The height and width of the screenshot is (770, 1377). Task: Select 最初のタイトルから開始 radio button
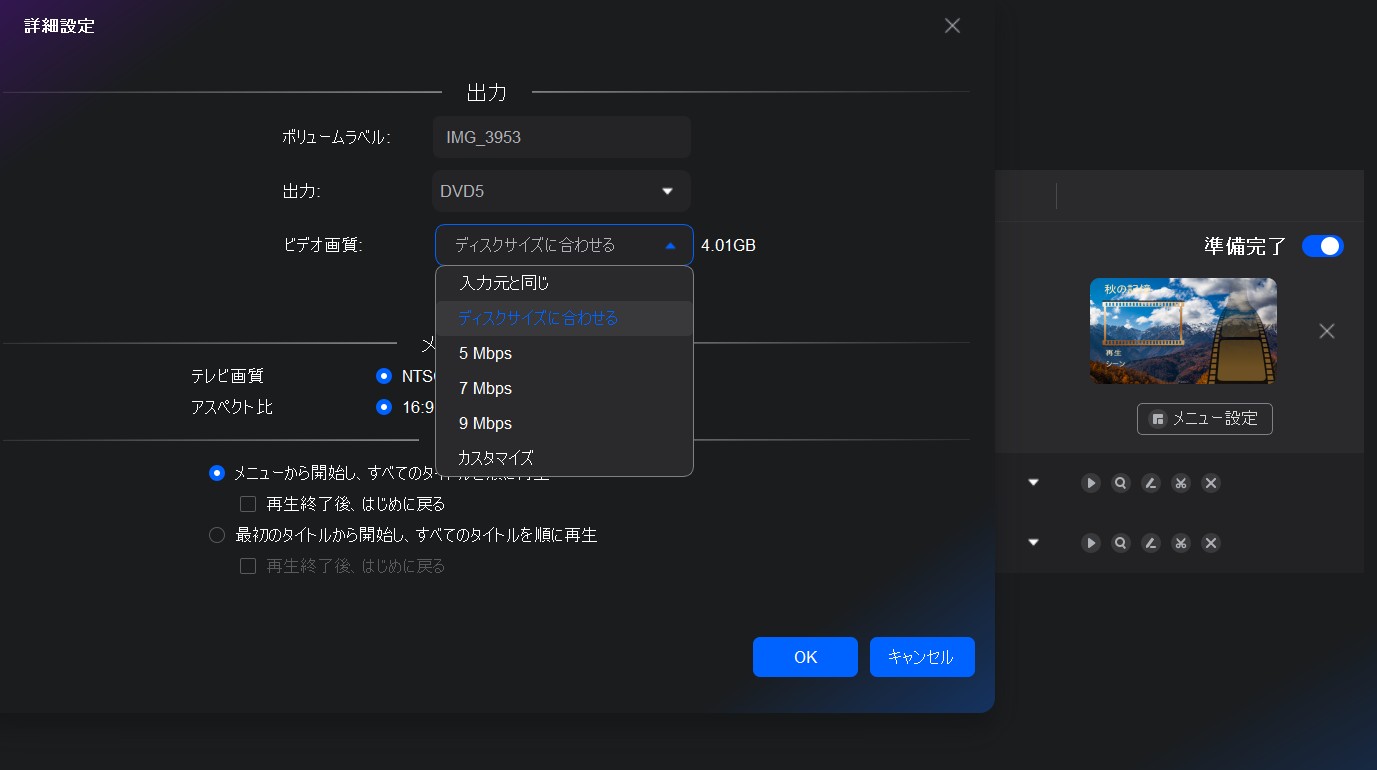pyautogui.click(x=217, y=534)
